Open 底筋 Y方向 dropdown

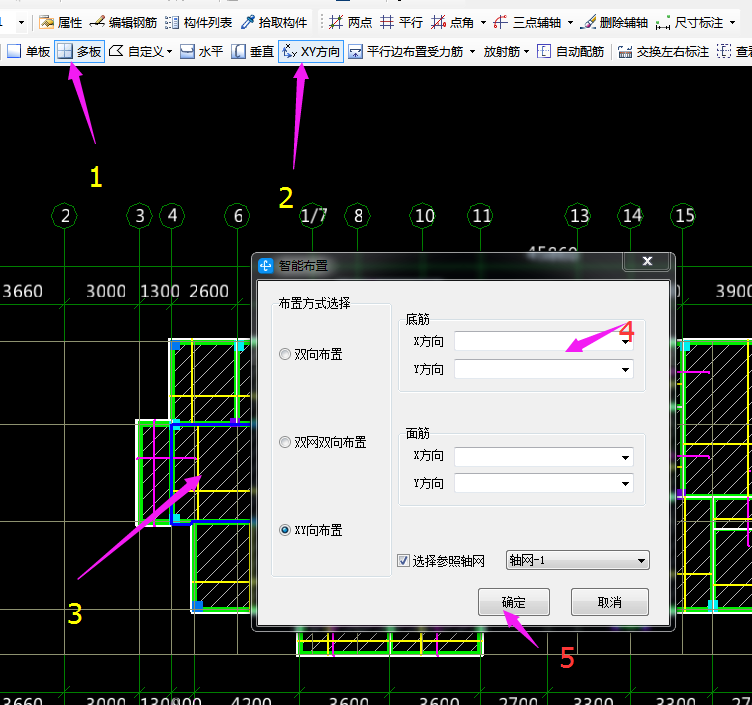tap(543, 369)
